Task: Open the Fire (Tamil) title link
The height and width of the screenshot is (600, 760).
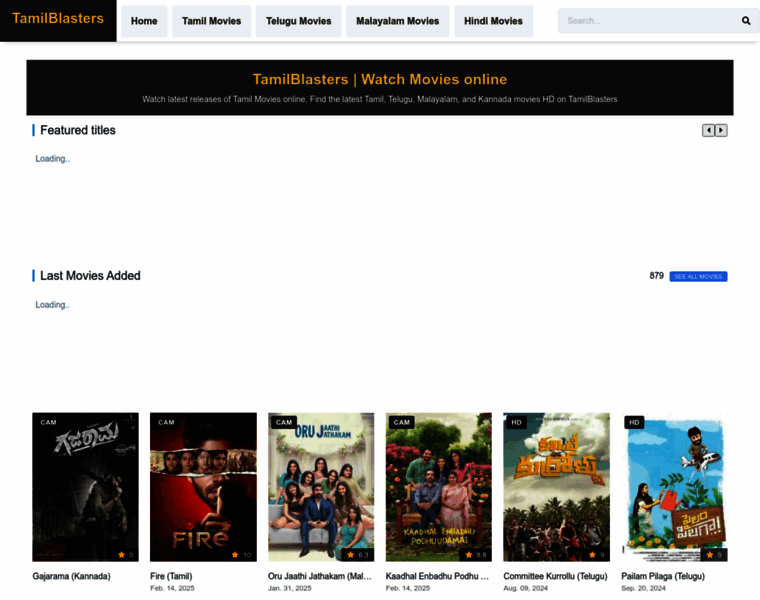Action: (x=171, y=576)
